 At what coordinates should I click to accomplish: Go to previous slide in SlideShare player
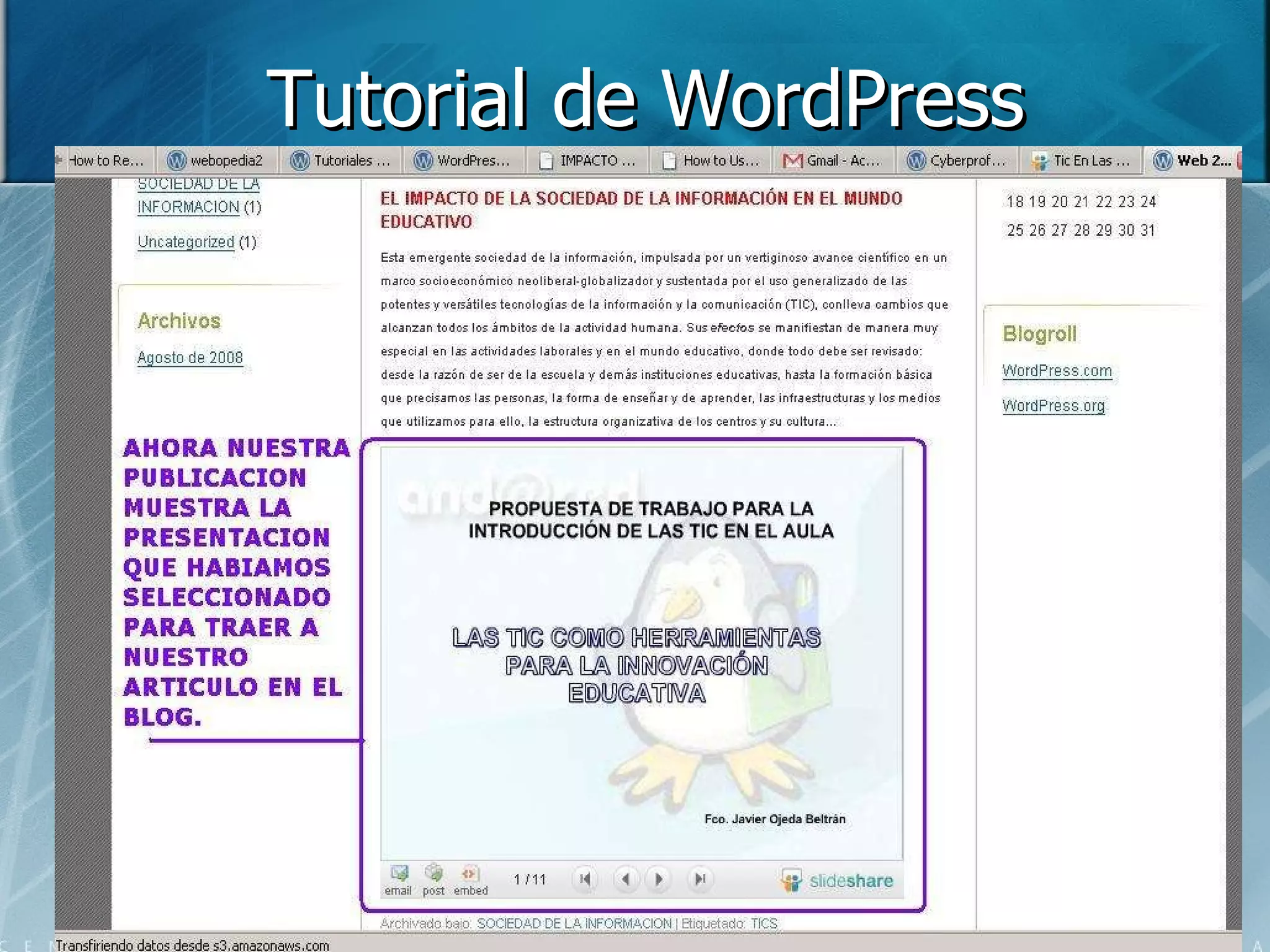[626, 879]
